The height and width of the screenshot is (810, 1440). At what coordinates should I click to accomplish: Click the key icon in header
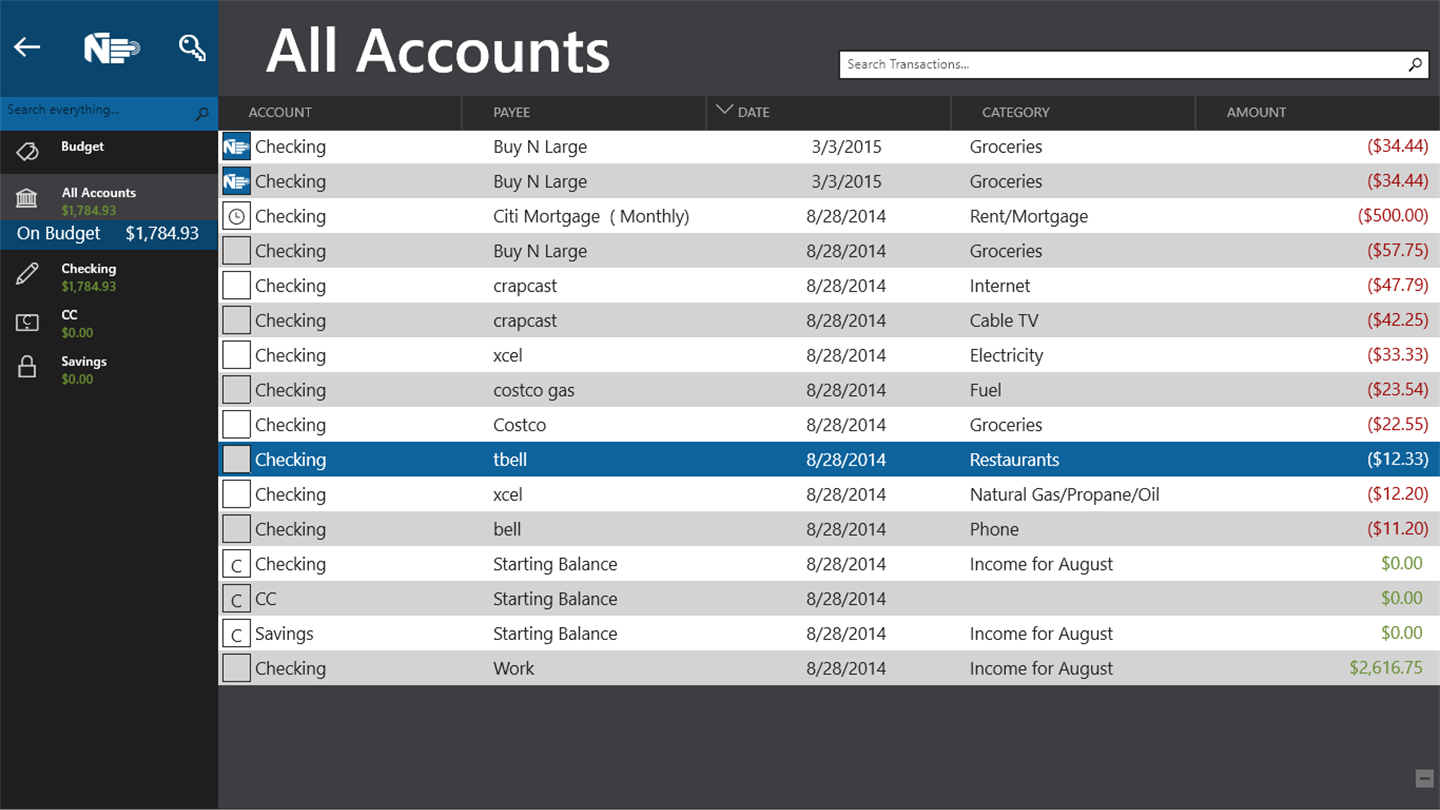(192, 47)
